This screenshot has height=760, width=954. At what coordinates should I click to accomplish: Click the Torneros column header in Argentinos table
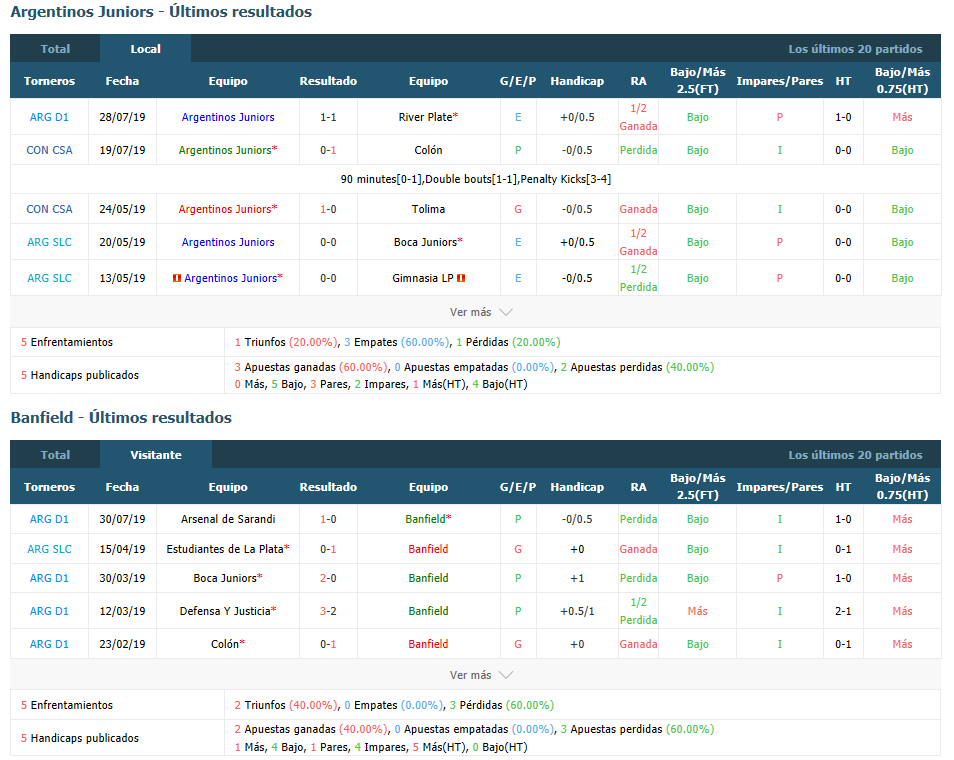point(49,81)
